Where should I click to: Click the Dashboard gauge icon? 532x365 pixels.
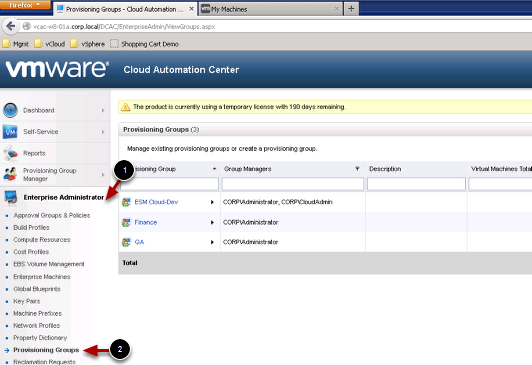pos(10,110)
